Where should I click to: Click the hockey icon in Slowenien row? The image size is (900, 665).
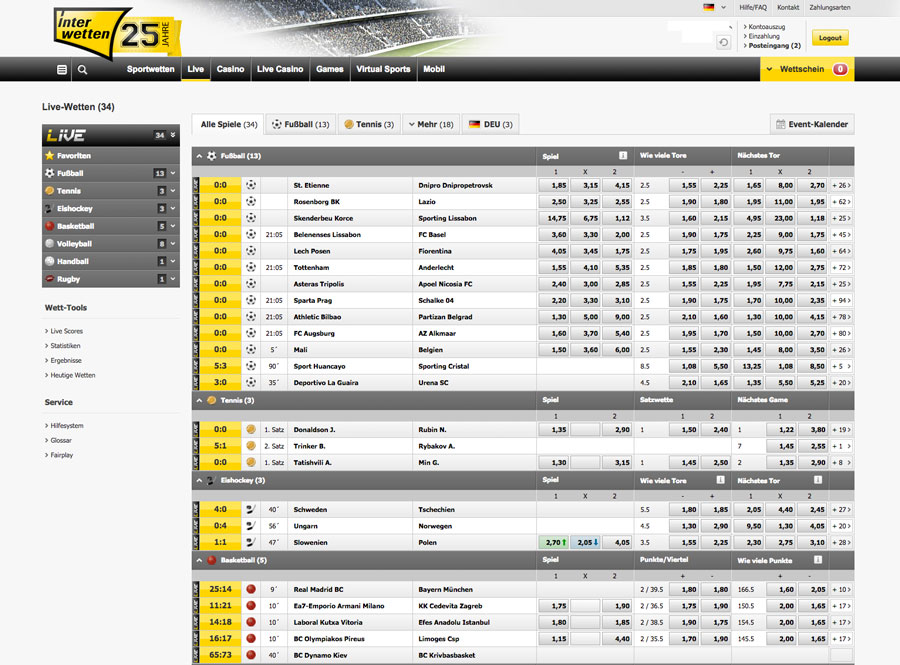251,542
